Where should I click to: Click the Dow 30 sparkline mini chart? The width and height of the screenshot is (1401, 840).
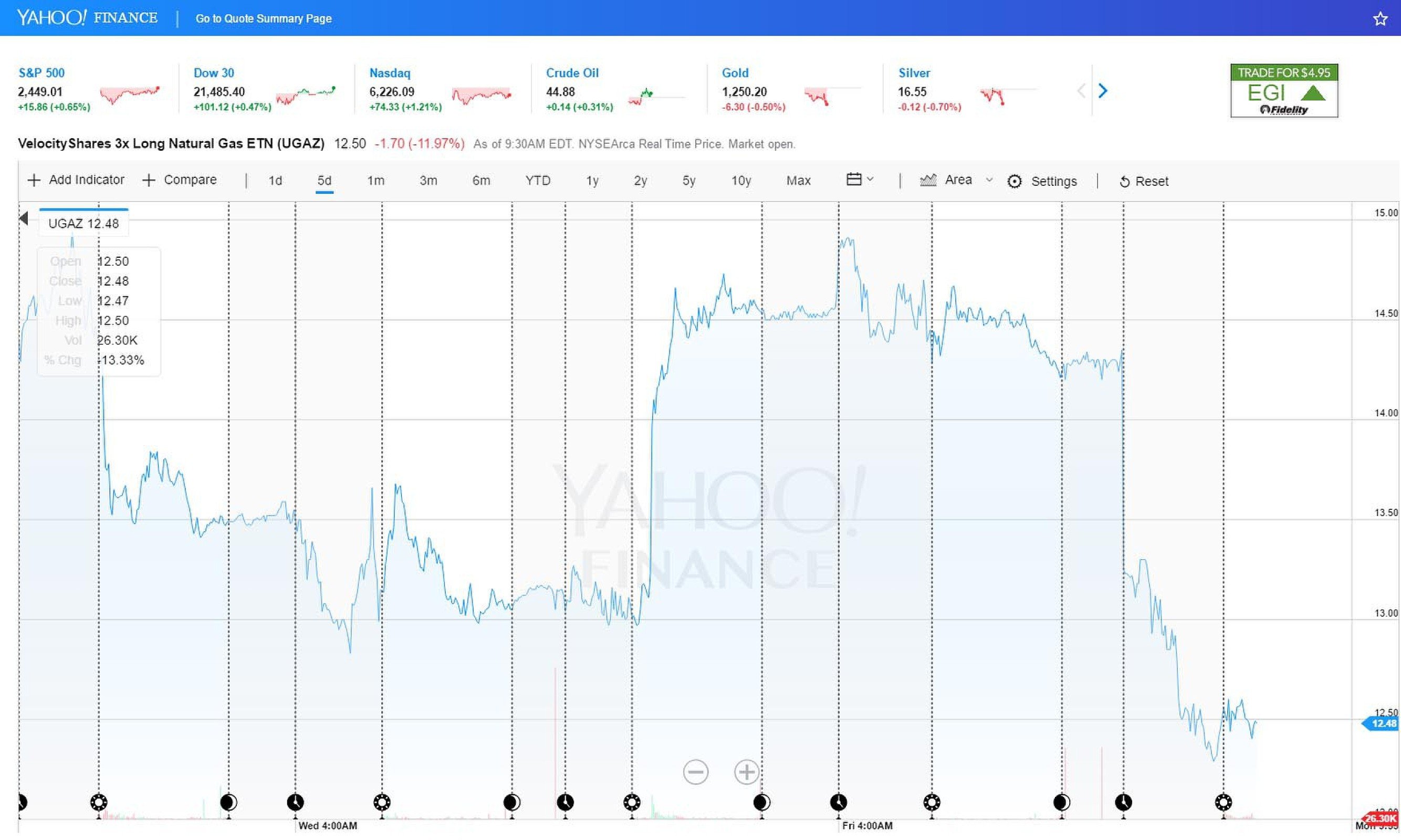click(306, 95)
